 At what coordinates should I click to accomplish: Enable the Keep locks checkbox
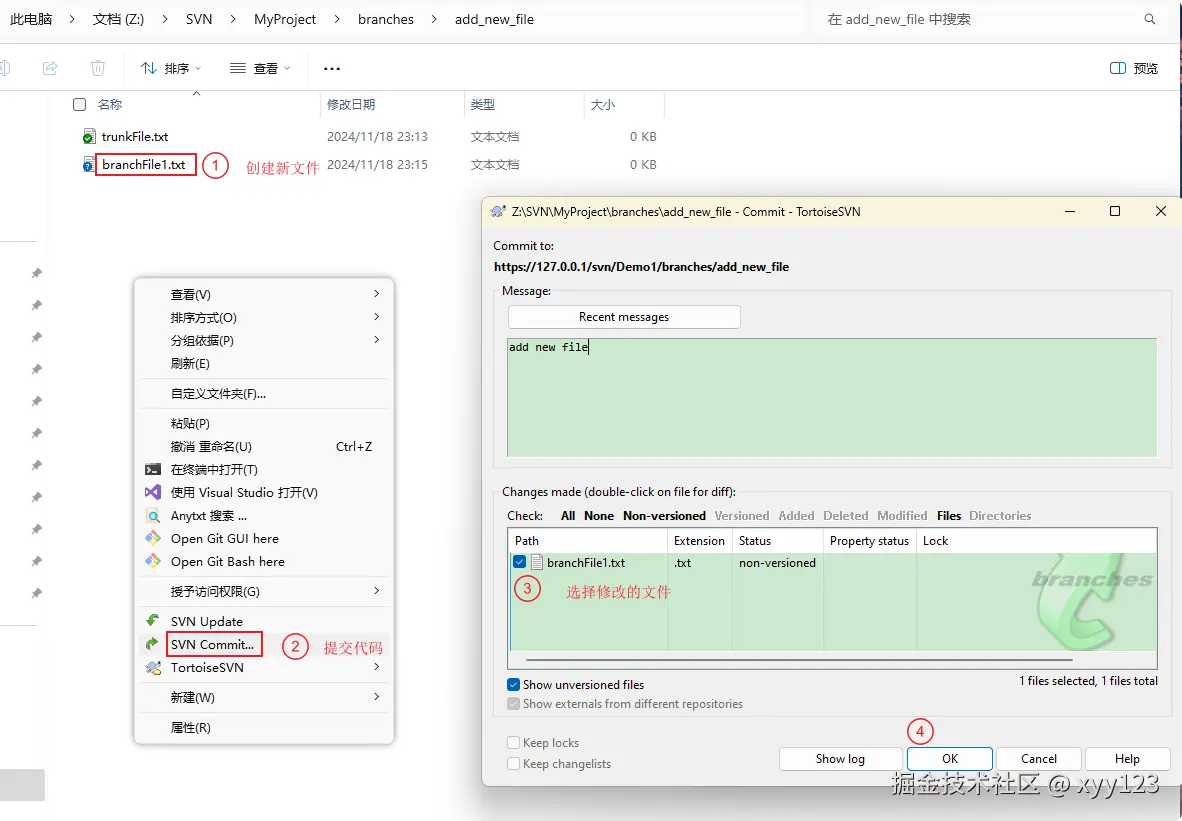pyautogui.click(x=513, y=743)
